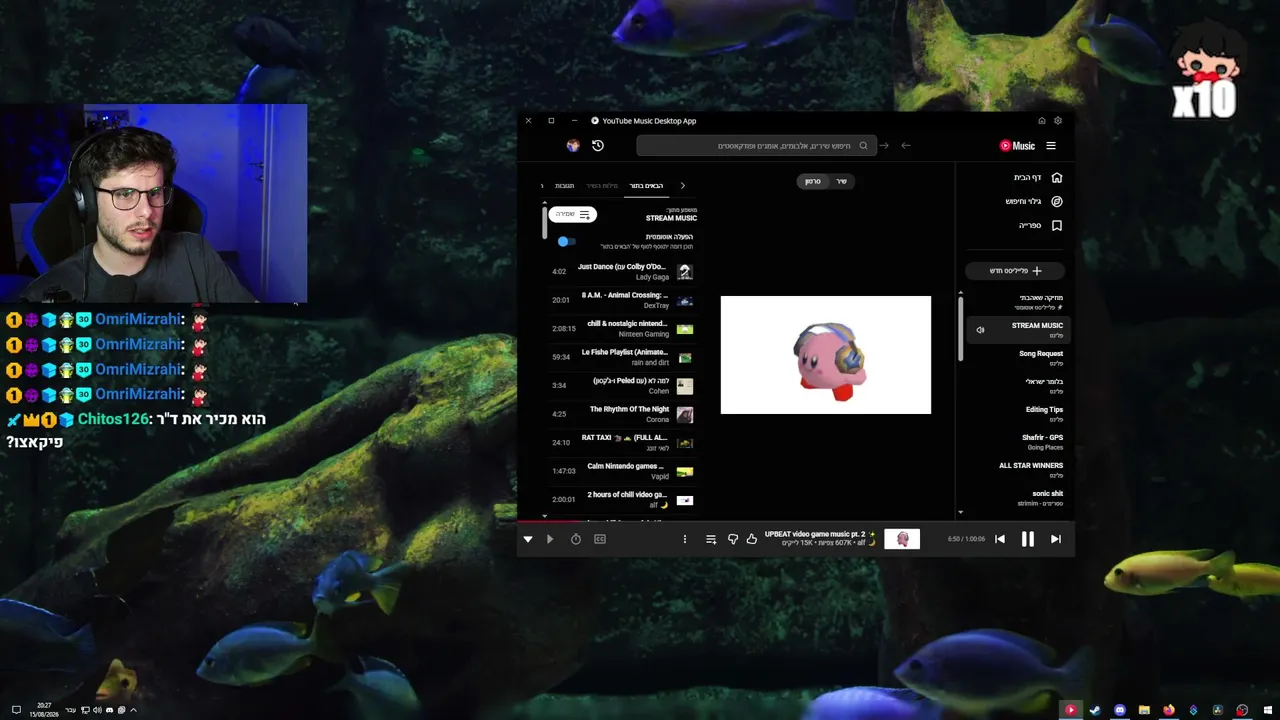Play chill & nostalgic nintendo by Ninteen Gaming
Image resolution: width=1280 pixels, height=720 pixels.
coord(621,329)
